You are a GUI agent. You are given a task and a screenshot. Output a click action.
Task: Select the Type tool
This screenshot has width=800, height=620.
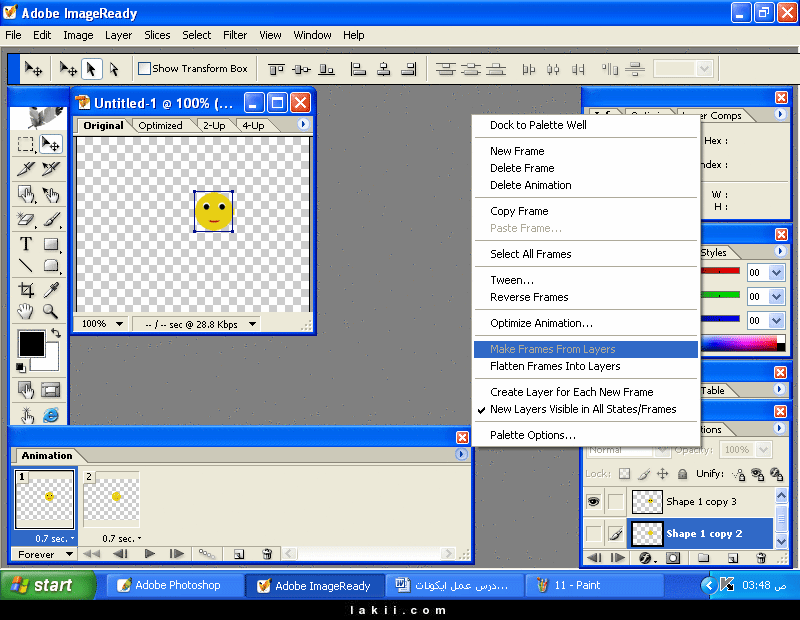click(x=26, y=244)
